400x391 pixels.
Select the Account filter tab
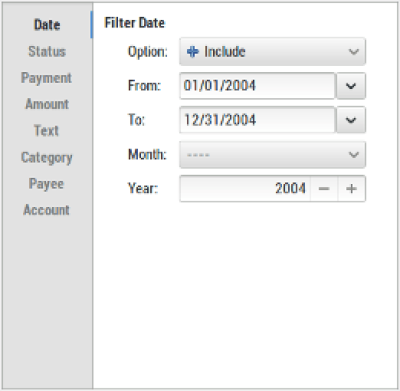point(47,210)
